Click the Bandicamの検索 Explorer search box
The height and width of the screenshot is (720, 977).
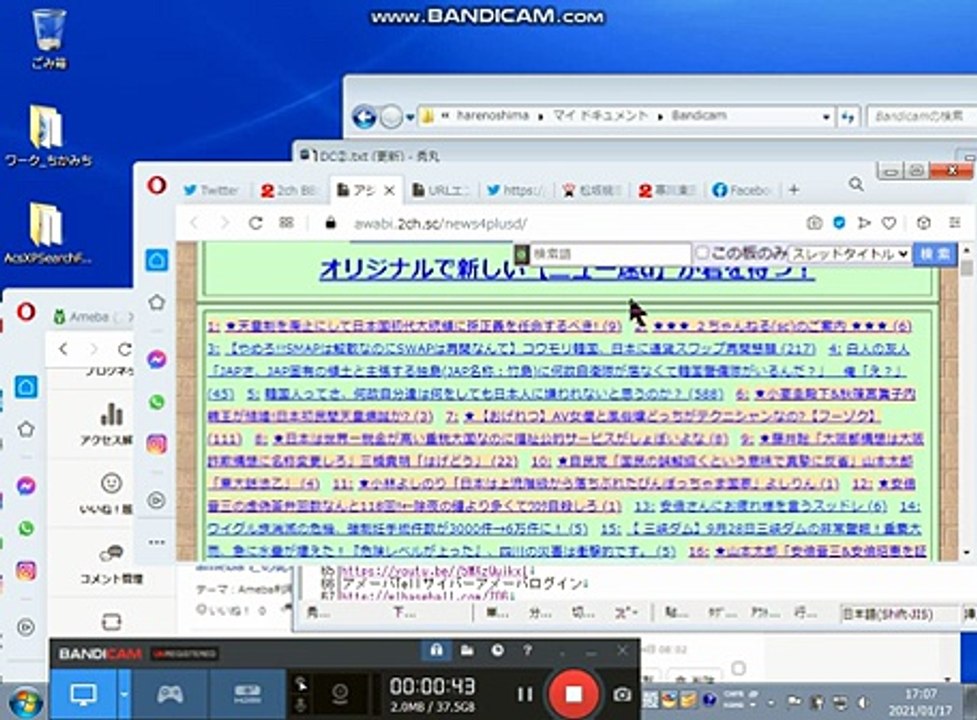(921, 116)
